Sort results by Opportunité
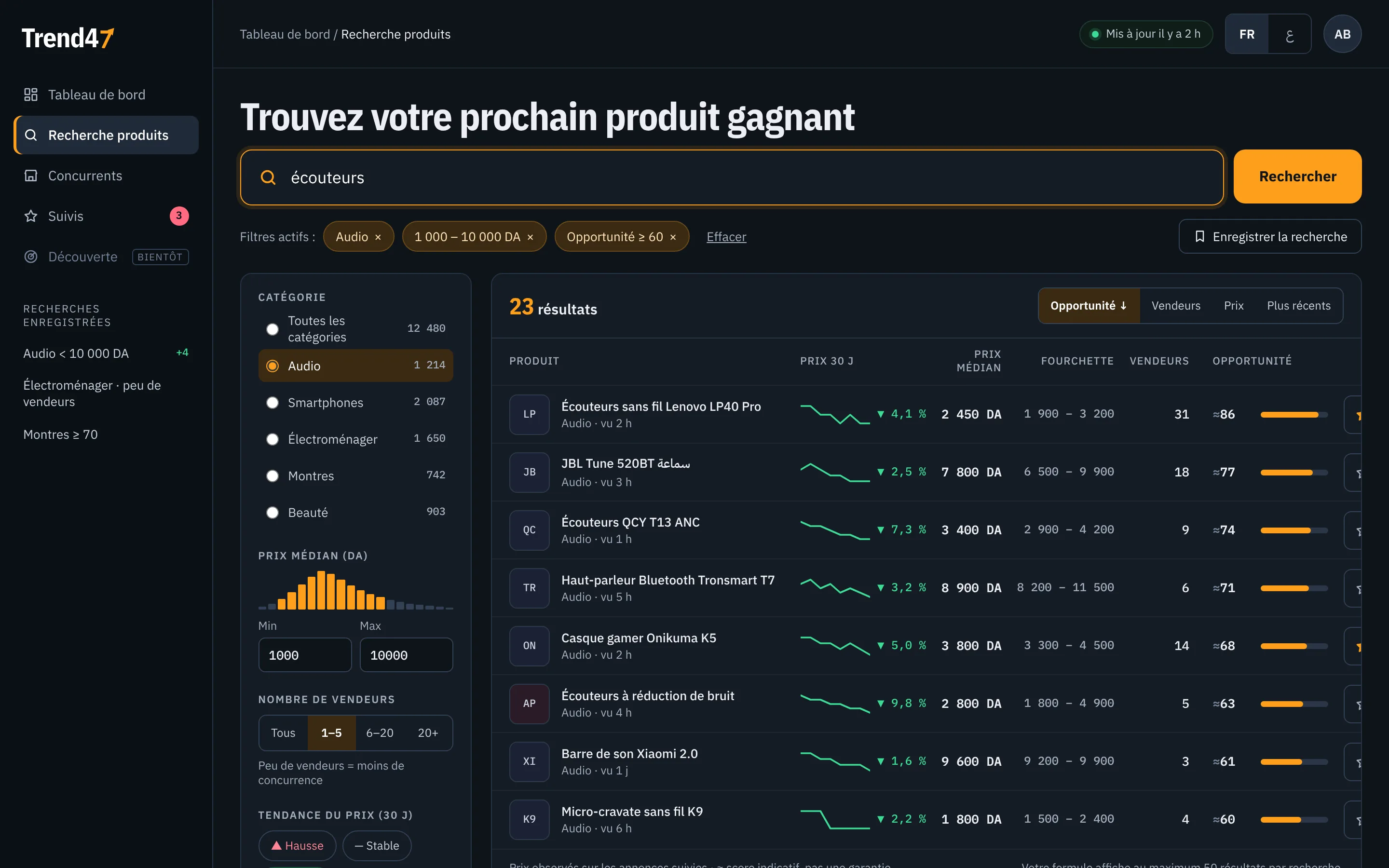The width and height of the screenshot is (1389, 868). tap(1089, 306)
